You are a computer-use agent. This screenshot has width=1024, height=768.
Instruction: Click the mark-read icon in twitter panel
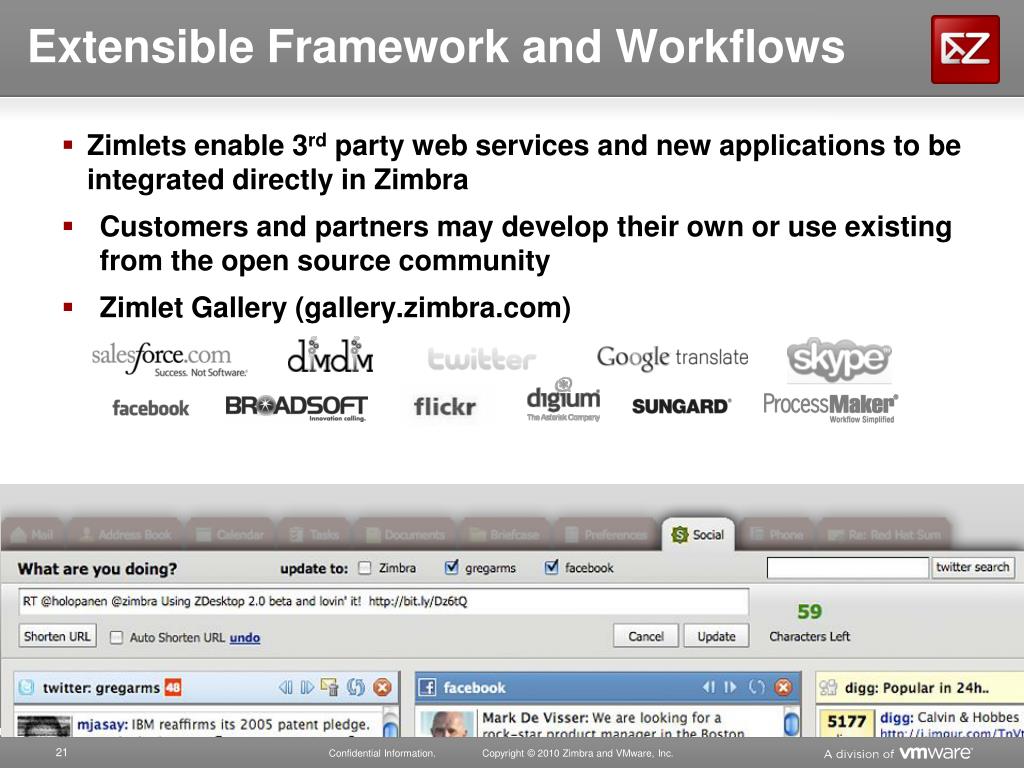click(x=330, y=688)
